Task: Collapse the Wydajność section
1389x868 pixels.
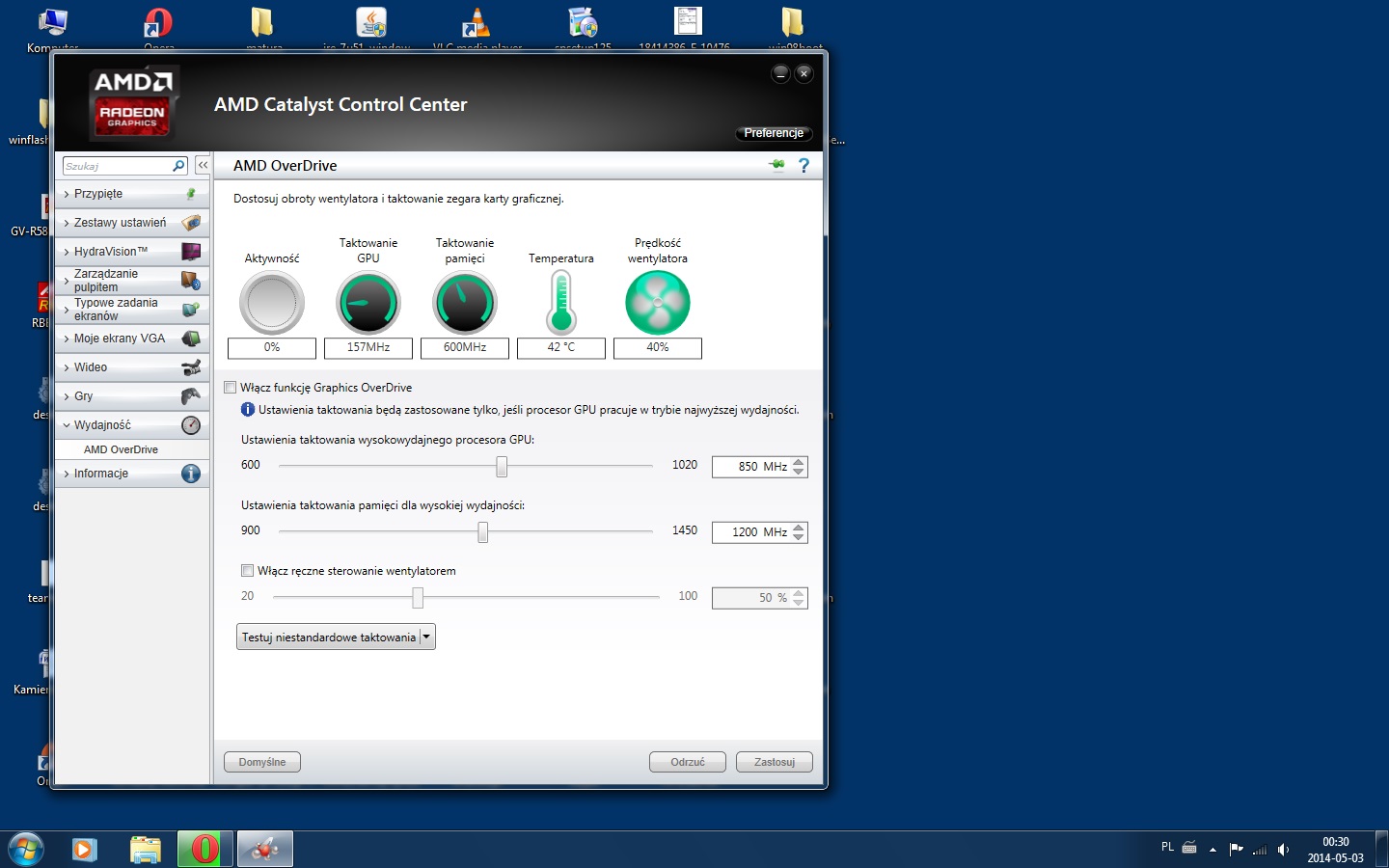Action: pos(67,425)
